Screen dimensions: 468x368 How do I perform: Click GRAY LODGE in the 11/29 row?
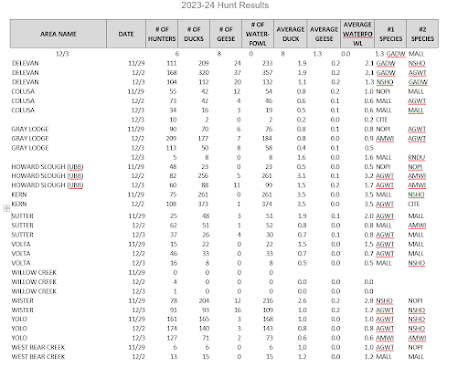click(x=30, y=129)
